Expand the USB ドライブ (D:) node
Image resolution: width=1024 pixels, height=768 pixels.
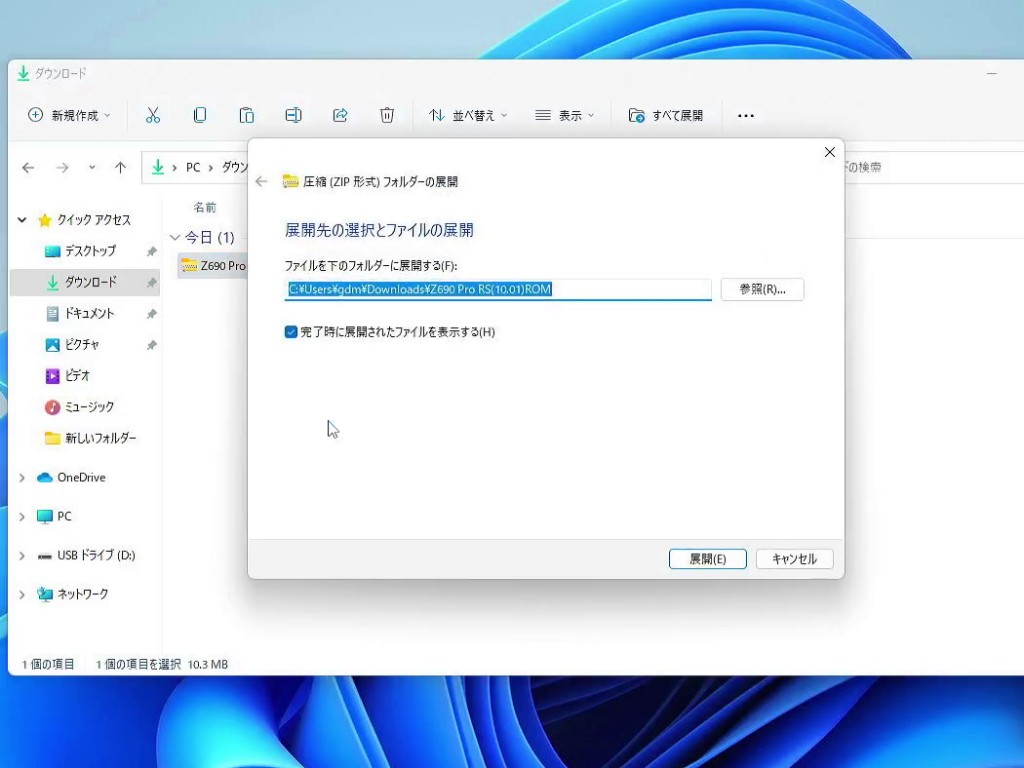coord(22,555)
